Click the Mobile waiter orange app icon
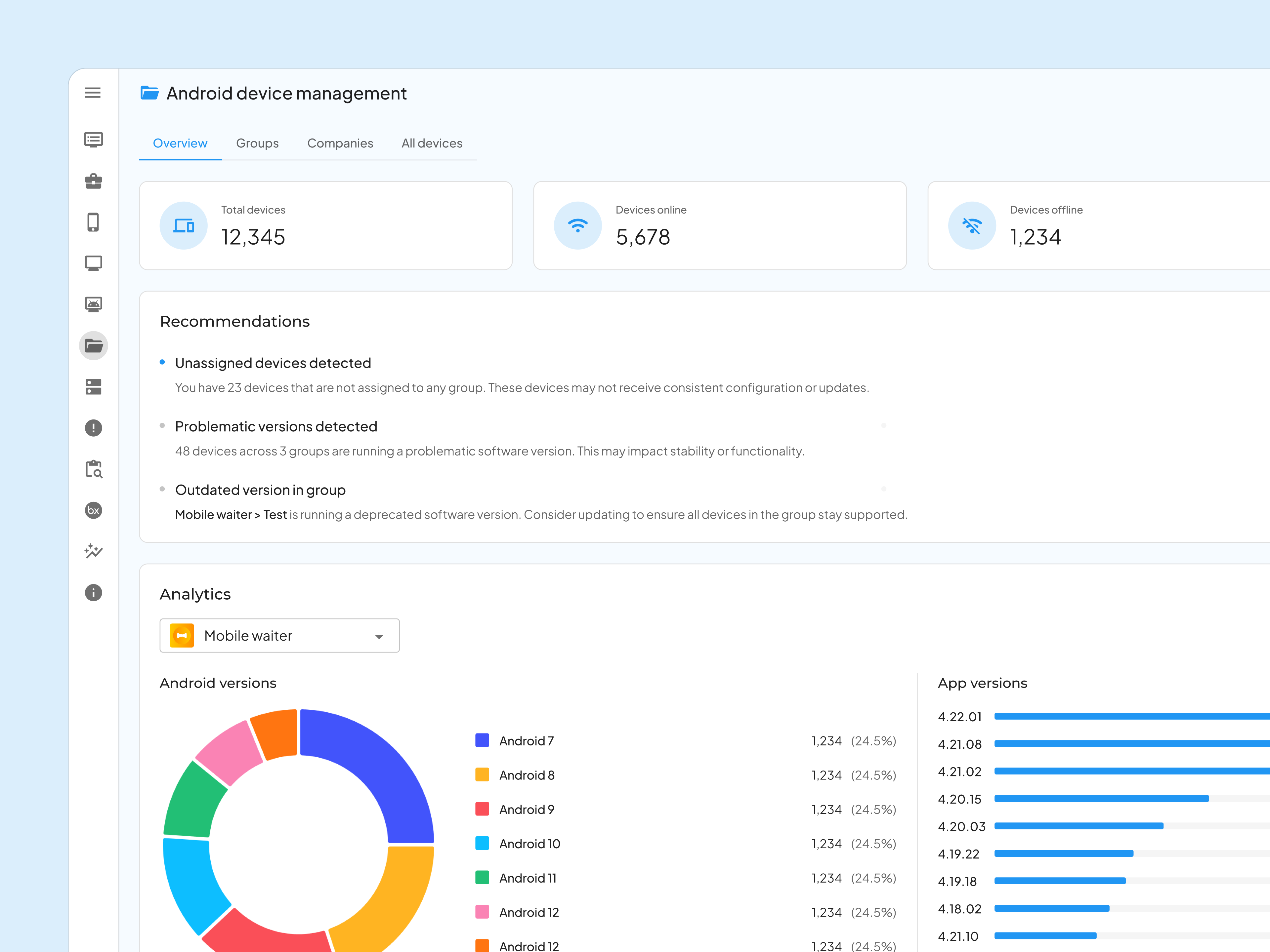This screenshot has width=1270, height=952. tap(182, 636)
